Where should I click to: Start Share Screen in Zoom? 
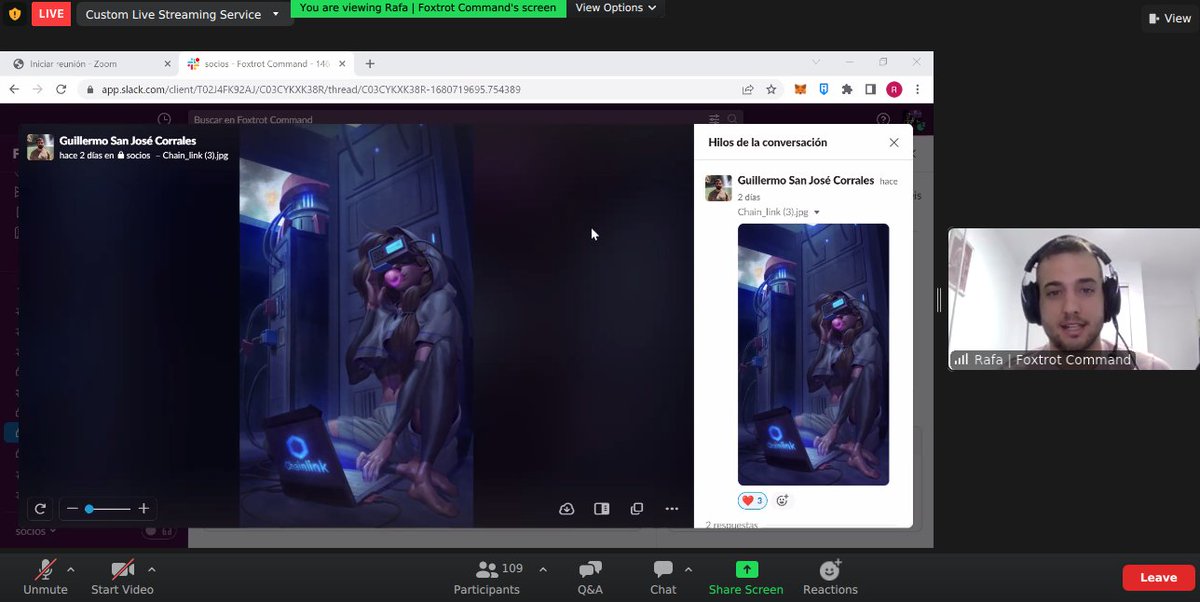[746, 577]
